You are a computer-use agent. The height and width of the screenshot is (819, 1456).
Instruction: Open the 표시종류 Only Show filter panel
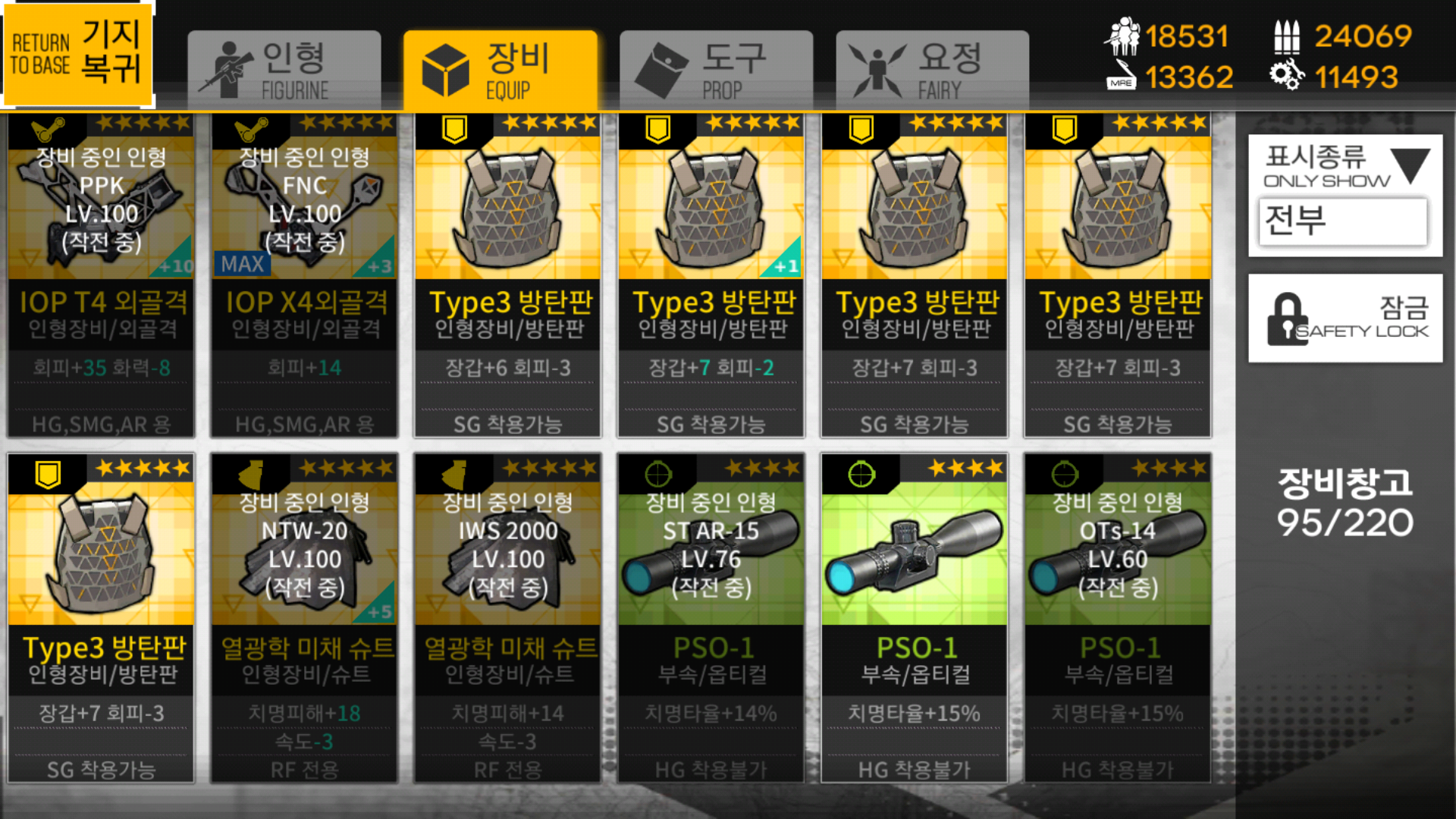[x=1345, y=196]
